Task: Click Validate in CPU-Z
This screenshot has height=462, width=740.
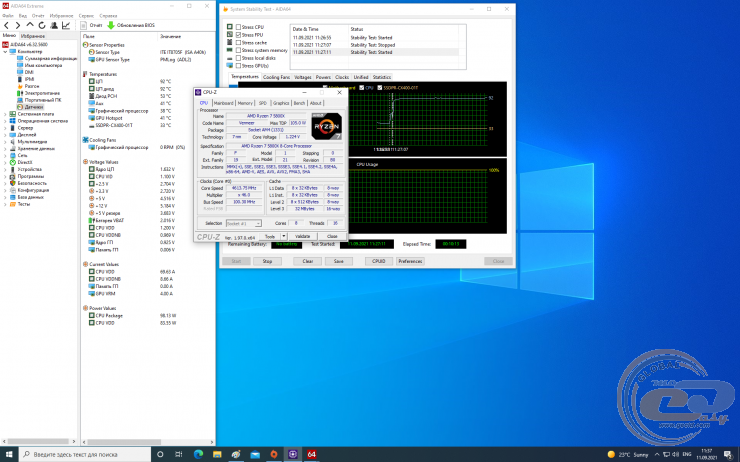Action: 303,236
